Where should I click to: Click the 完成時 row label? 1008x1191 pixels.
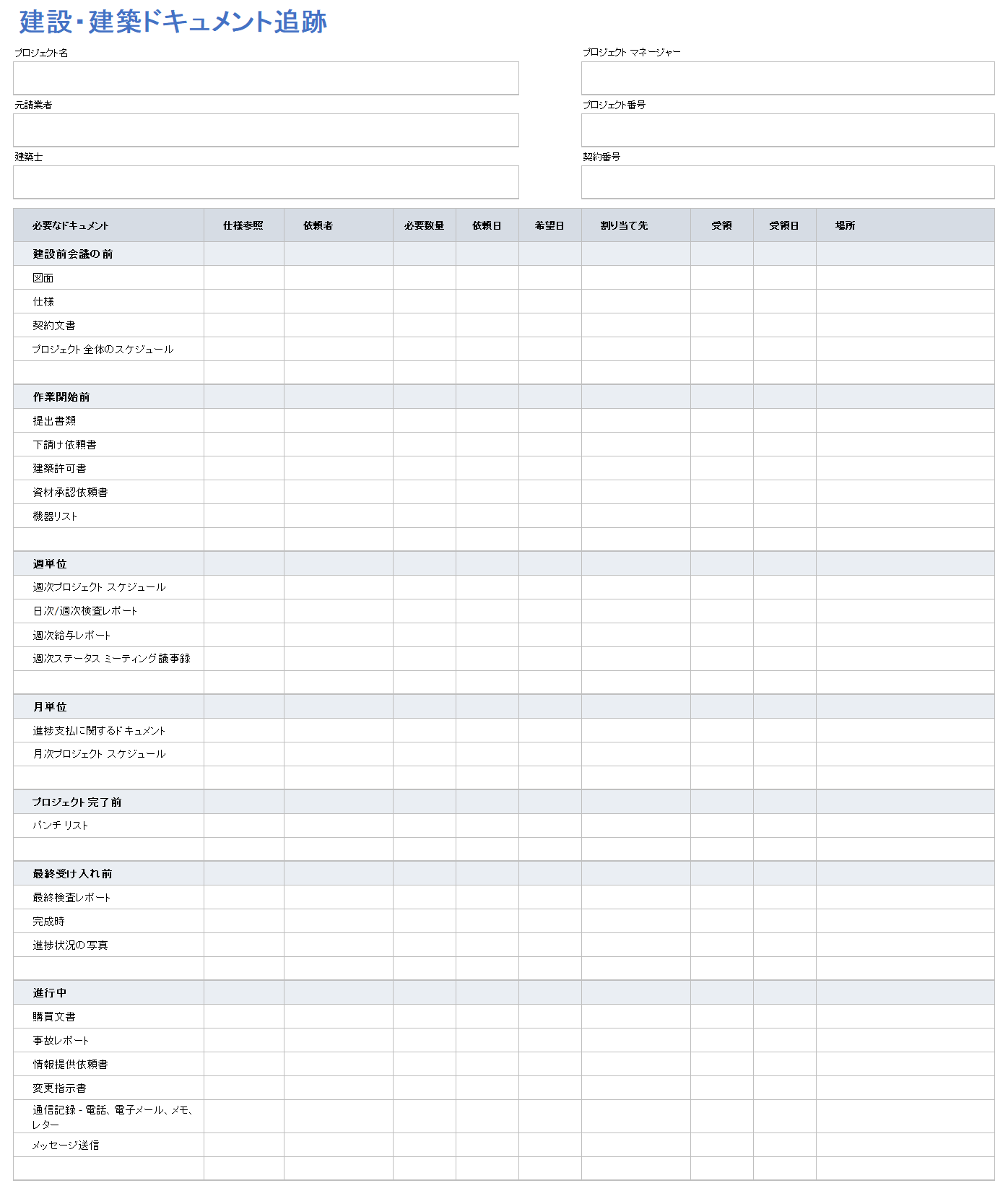coord(48,921)
